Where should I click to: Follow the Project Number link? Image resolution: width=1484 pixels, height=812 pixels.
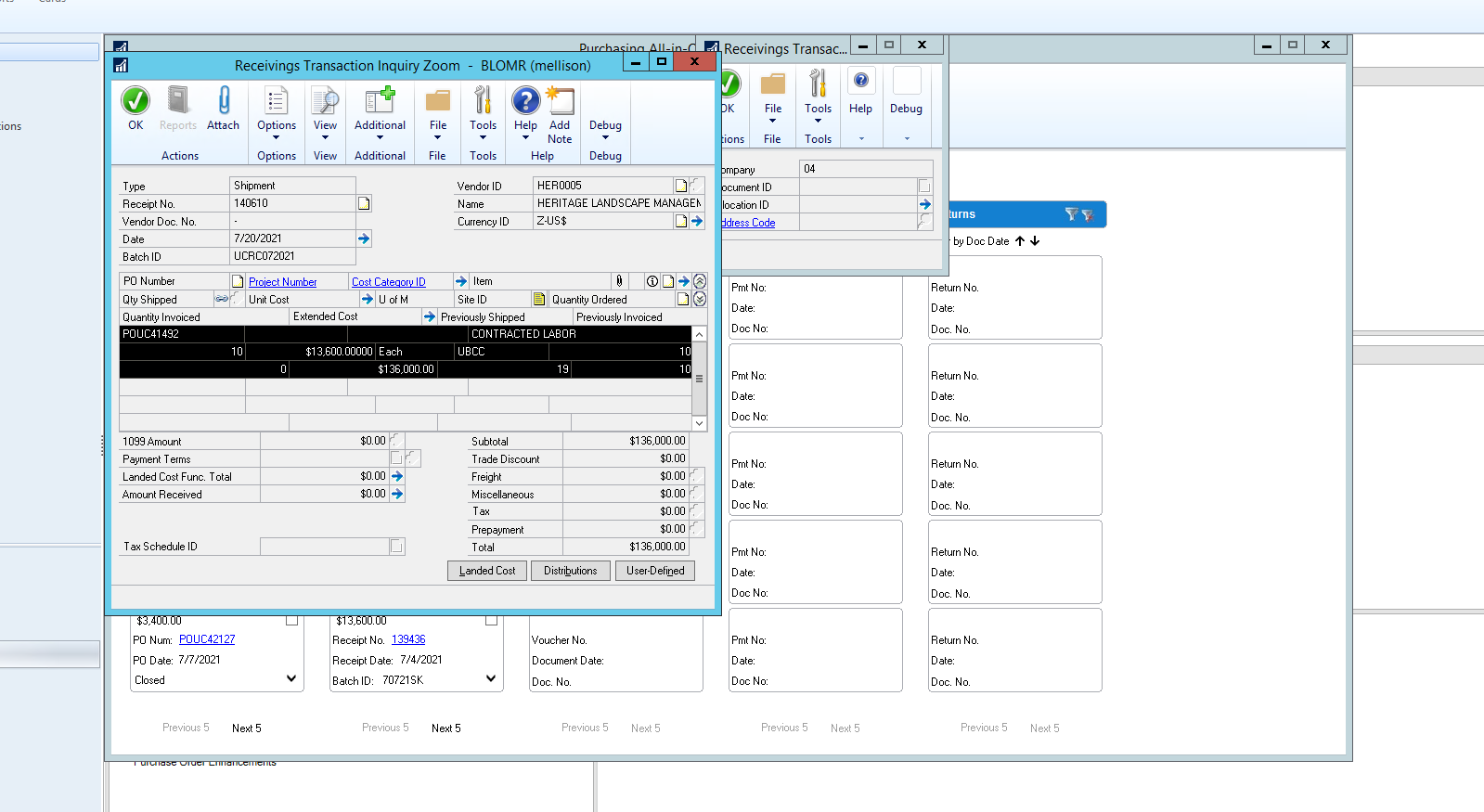(x=282, y=282)
